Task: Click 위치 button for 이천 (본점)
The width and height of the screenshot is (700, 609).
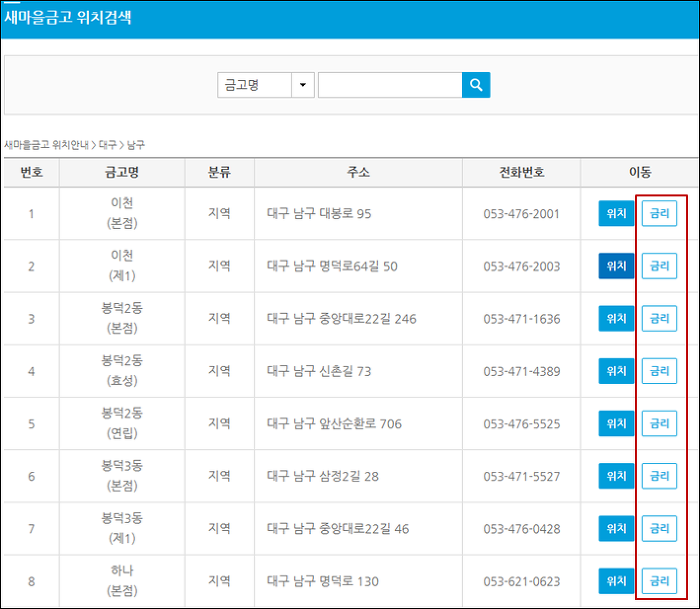Action: point(616,213)
